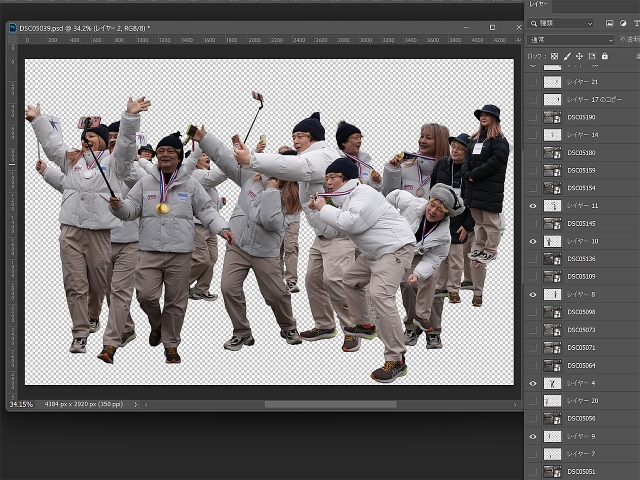This screenshot has height=480, width=640.
Task: Click the lock position move icon
Action: tap(580, 56)
